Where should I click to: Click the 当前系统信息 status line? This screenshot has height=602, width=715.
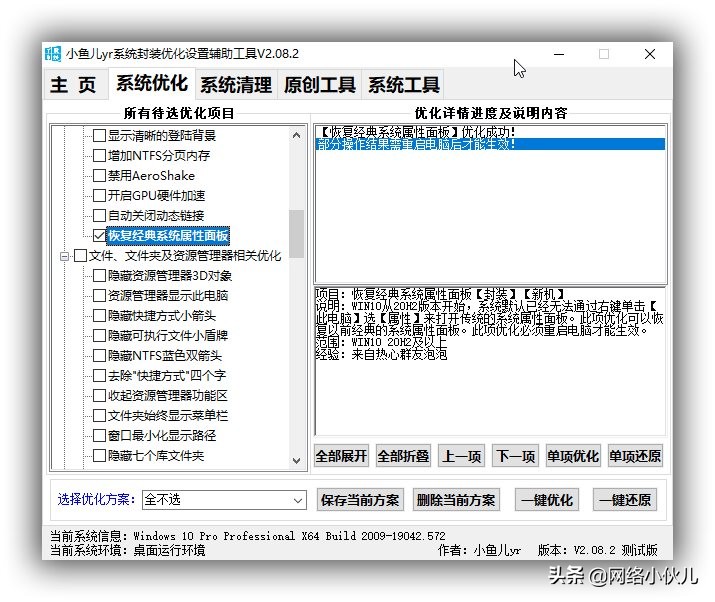coord(248,536)
